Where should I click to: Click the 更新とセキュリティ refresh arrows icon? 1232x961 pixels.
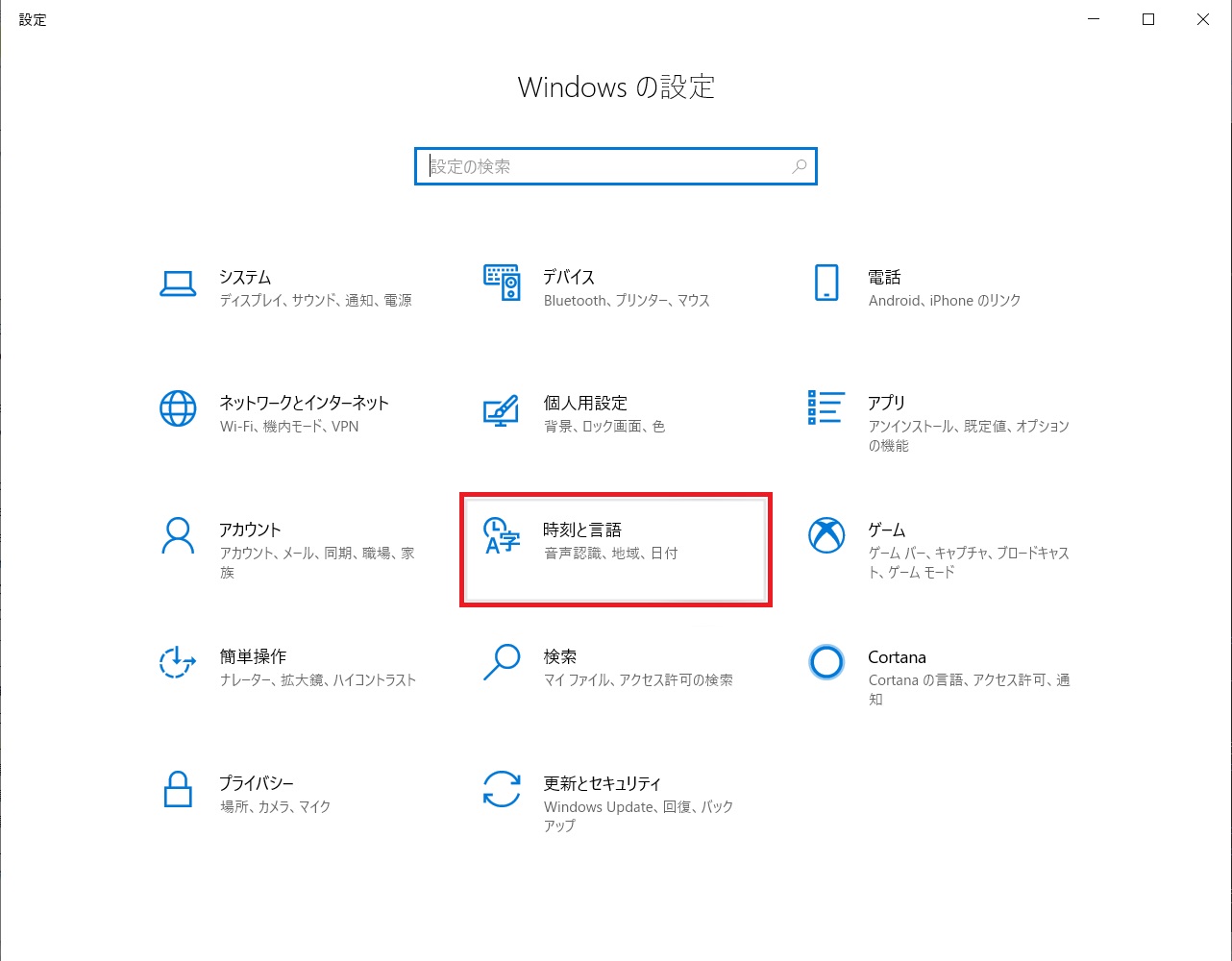tap(502, 789)
